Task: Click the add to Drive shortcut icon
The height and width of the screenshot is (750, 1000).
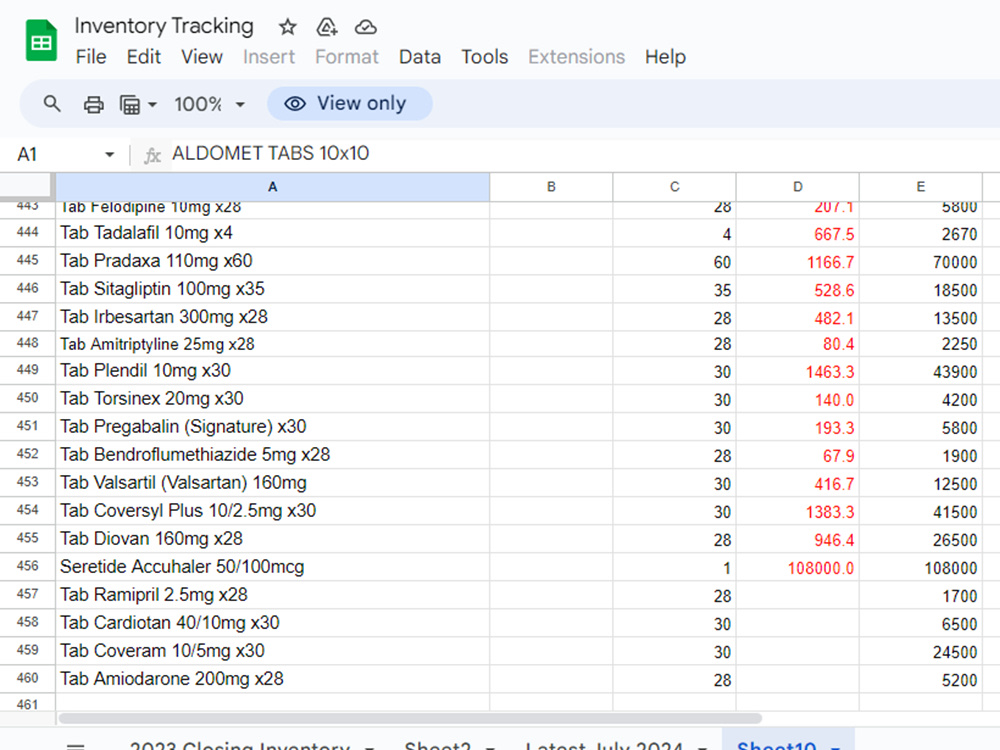Action: click(327, 27)
